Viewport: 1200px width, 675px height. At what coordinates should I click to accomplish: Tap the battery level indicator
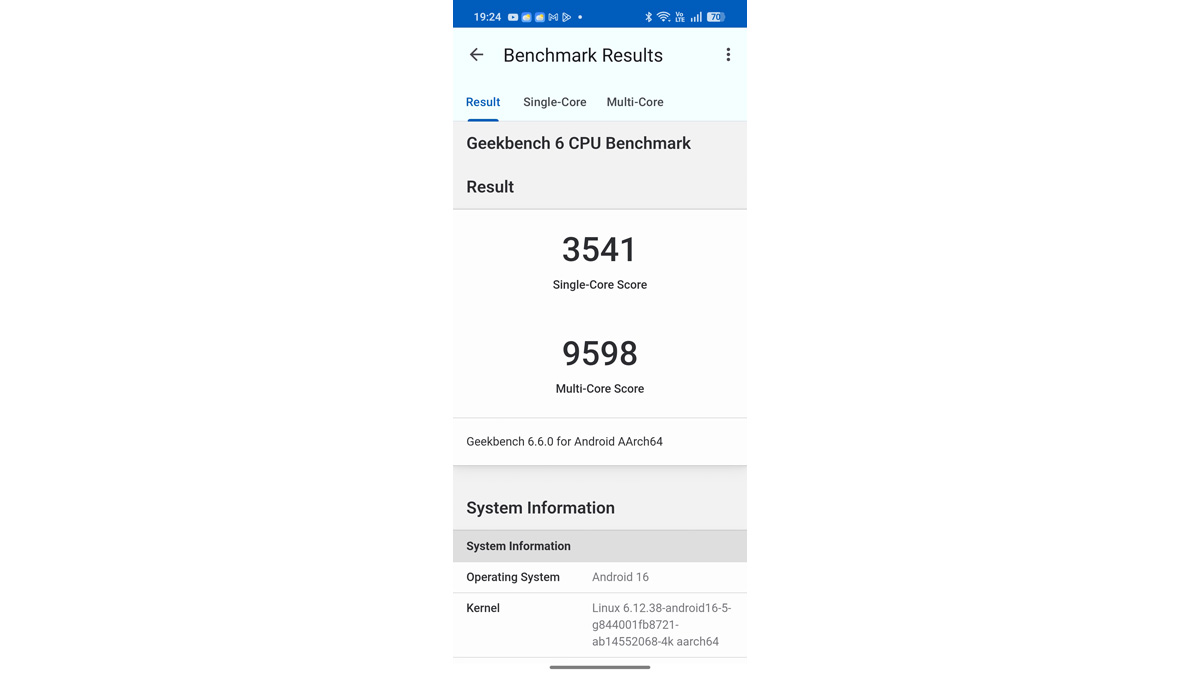pos(715,17)
